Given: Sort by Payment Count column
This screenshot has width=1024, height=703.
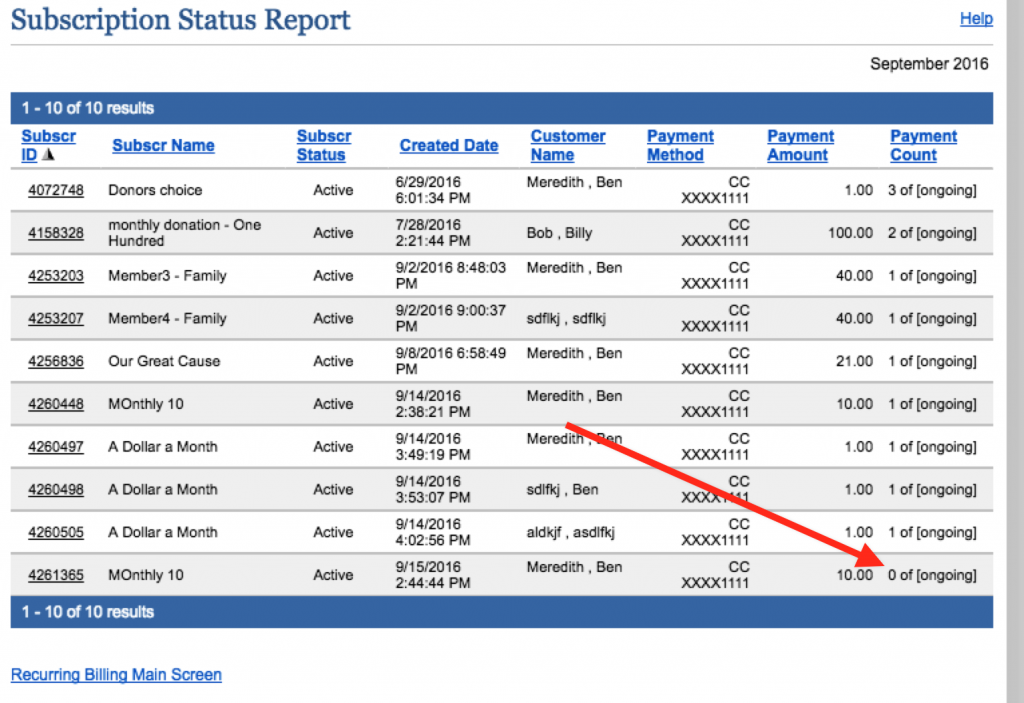Looking at the screenshot, I should (x=923, y=146).
